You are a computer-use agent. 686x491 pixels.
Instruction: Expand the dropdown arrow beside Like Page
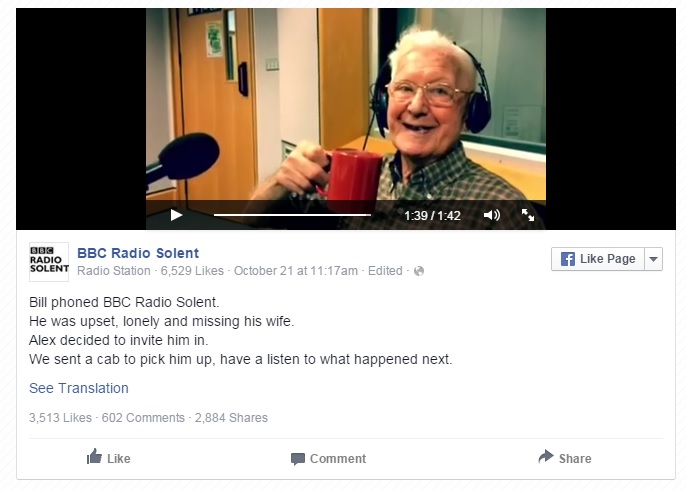(x=654, y=259)
